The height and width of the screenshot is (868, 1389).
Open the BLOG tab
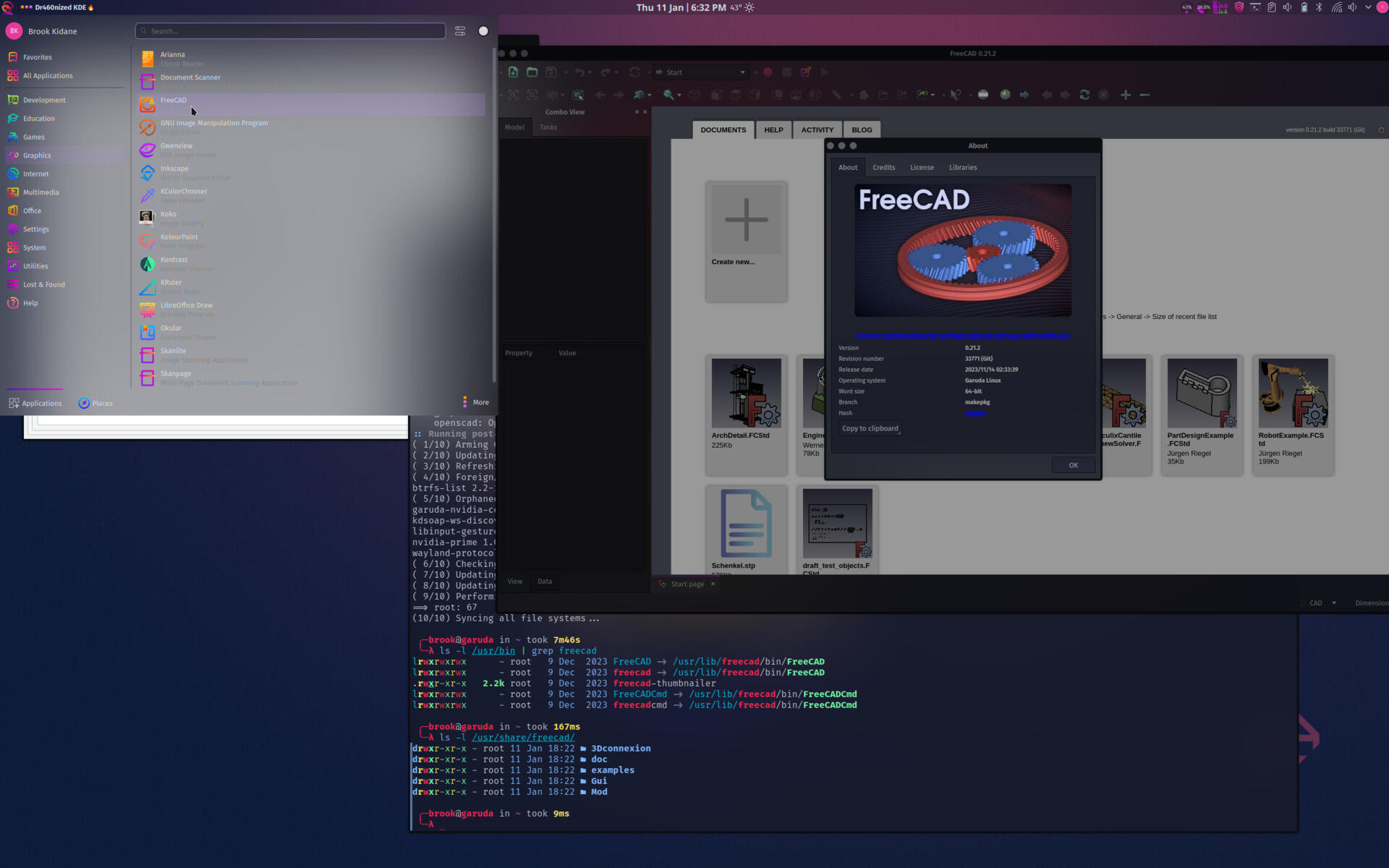point(862,130)
